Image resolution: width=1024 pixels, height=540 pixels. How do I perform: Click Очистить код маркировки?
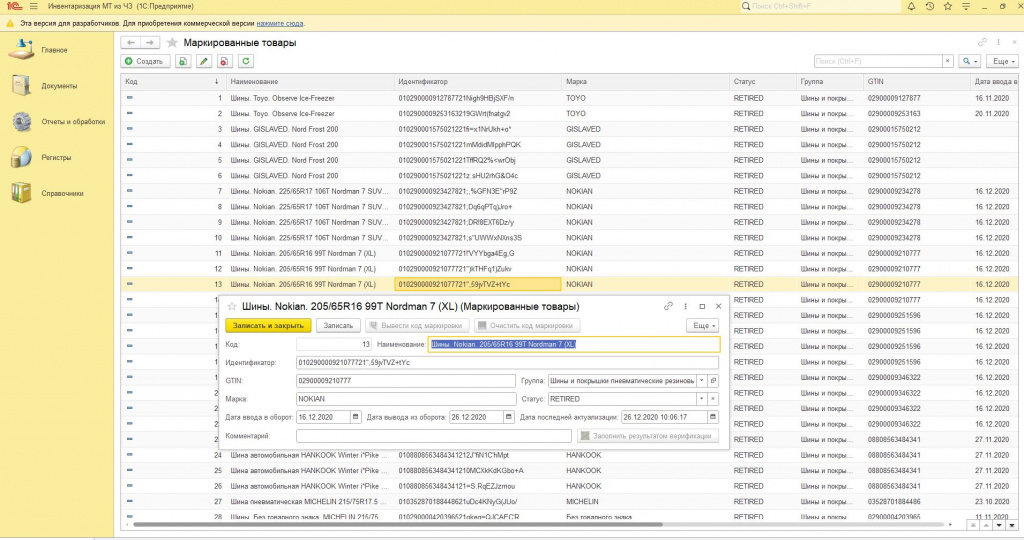(526, 325)
